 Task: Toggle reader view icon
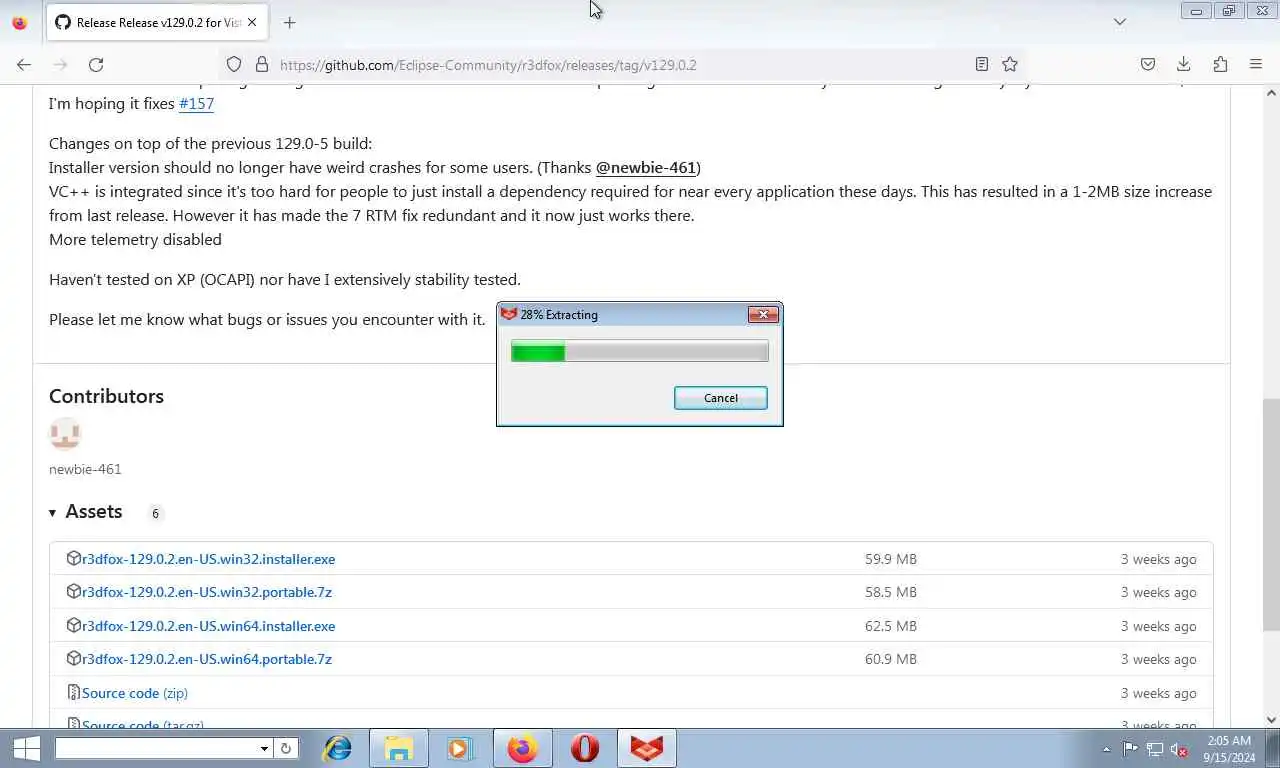click(982, 64)
